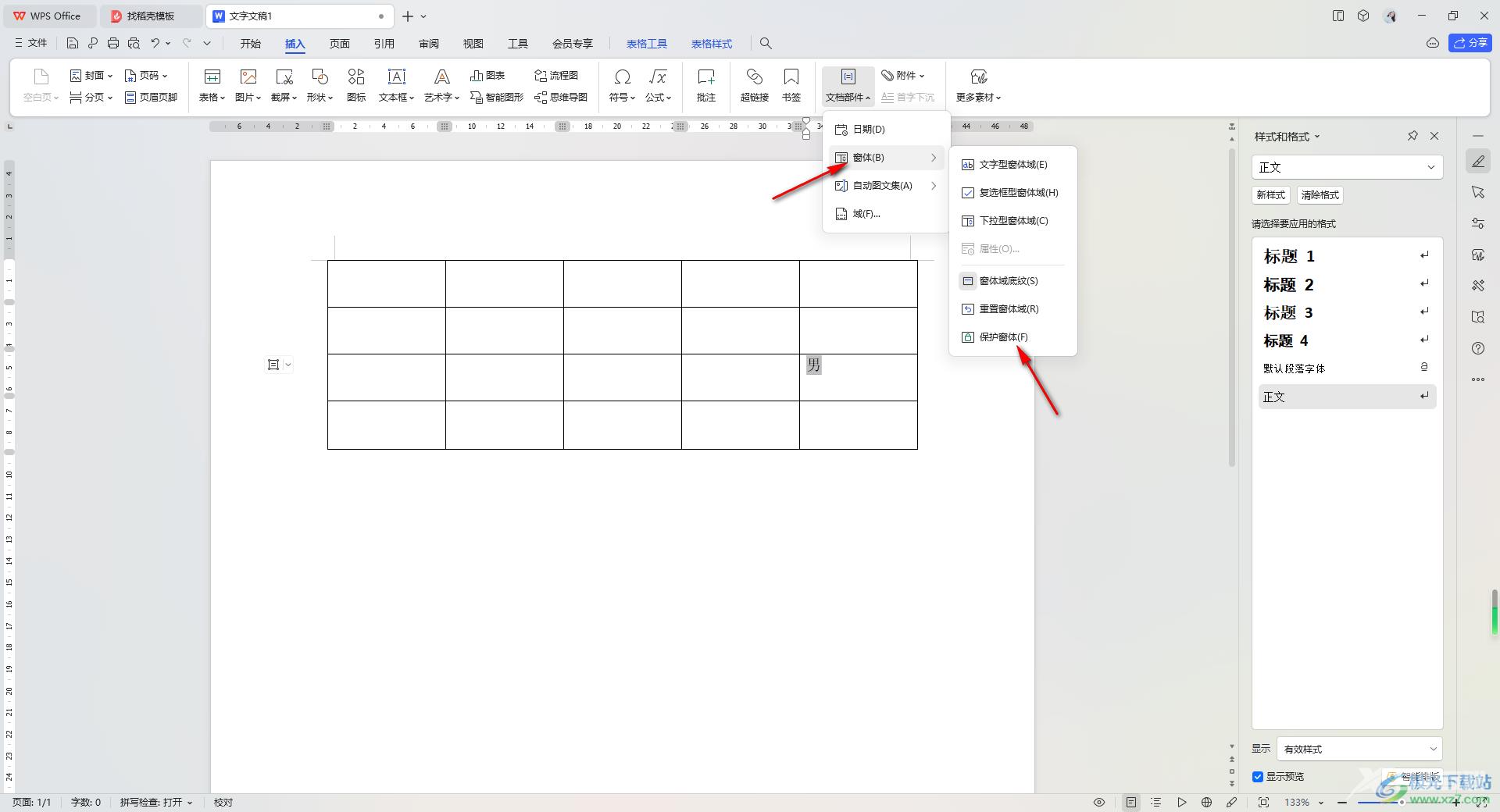Image resolution: width=1500 pixels, height=812 pixels.
Task: Switch to the 表格工具 tab
Action: [x=646, y=44]
